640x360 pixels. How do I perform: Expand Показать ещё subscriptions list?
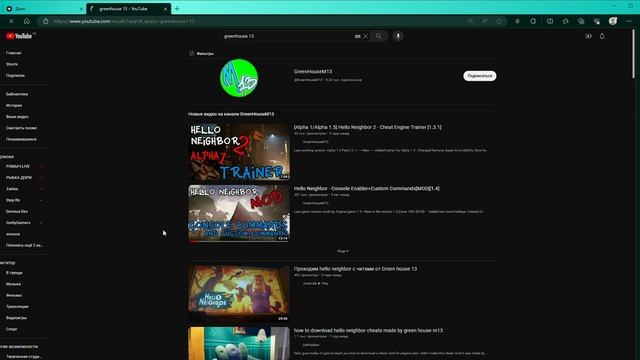click(24, 245)
